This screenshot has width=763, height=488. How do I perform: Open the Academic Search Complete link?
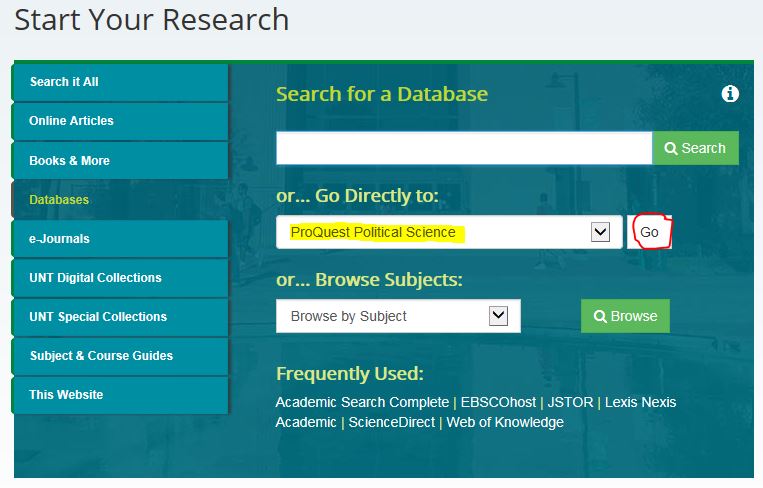coord(362,402)
